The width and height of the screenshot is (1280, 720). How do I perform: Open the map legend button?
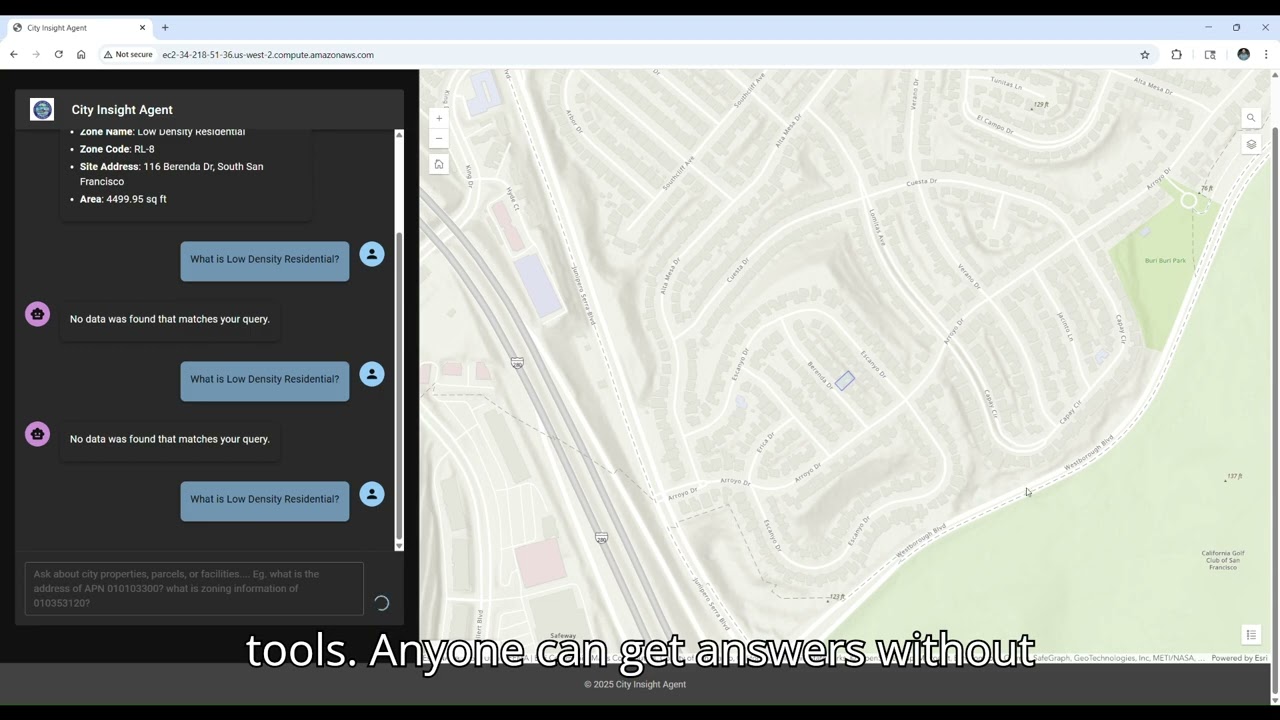[1250, 635]
